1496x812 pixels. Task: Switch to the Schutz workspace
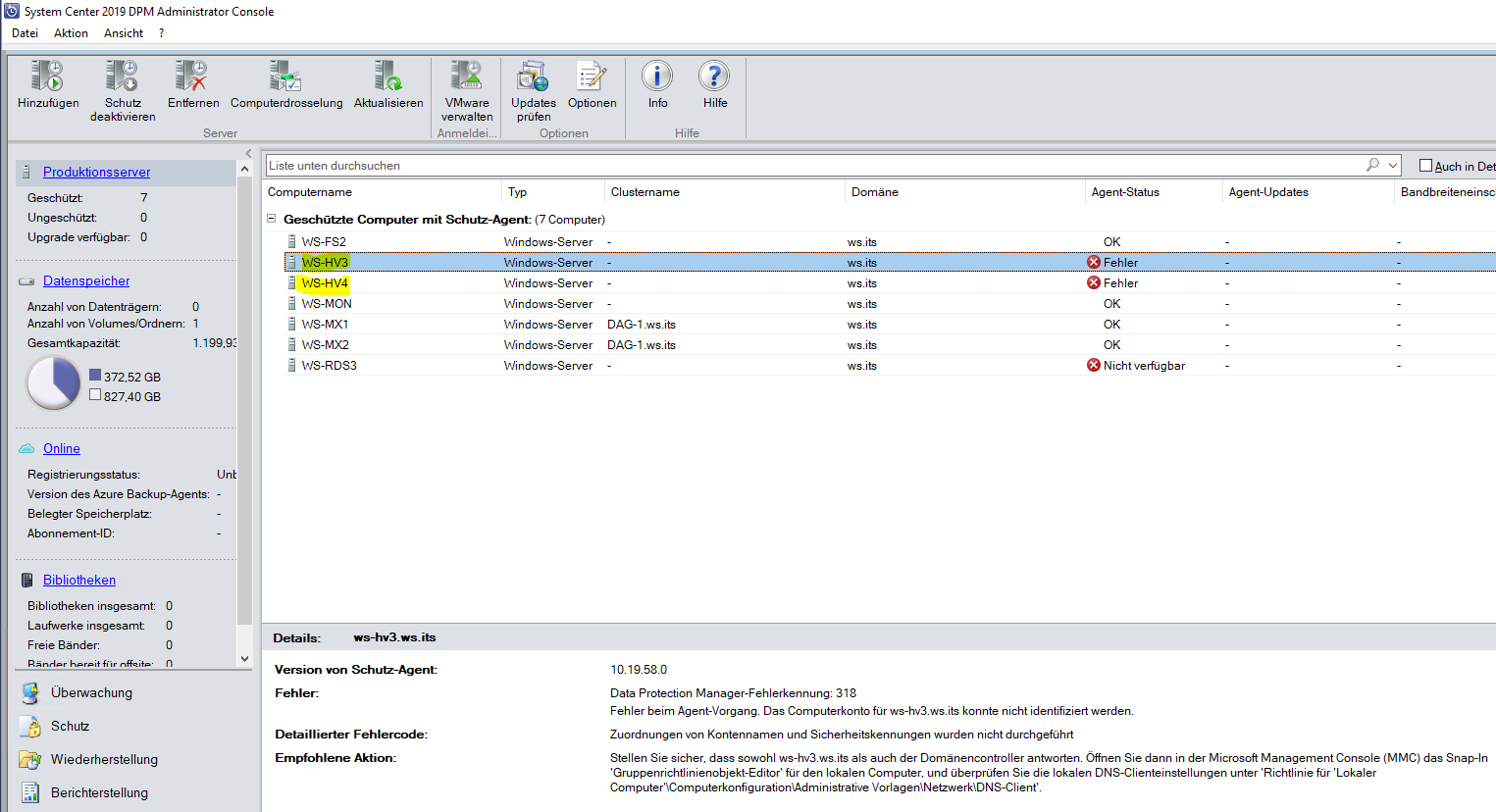(x=70, y=726)
